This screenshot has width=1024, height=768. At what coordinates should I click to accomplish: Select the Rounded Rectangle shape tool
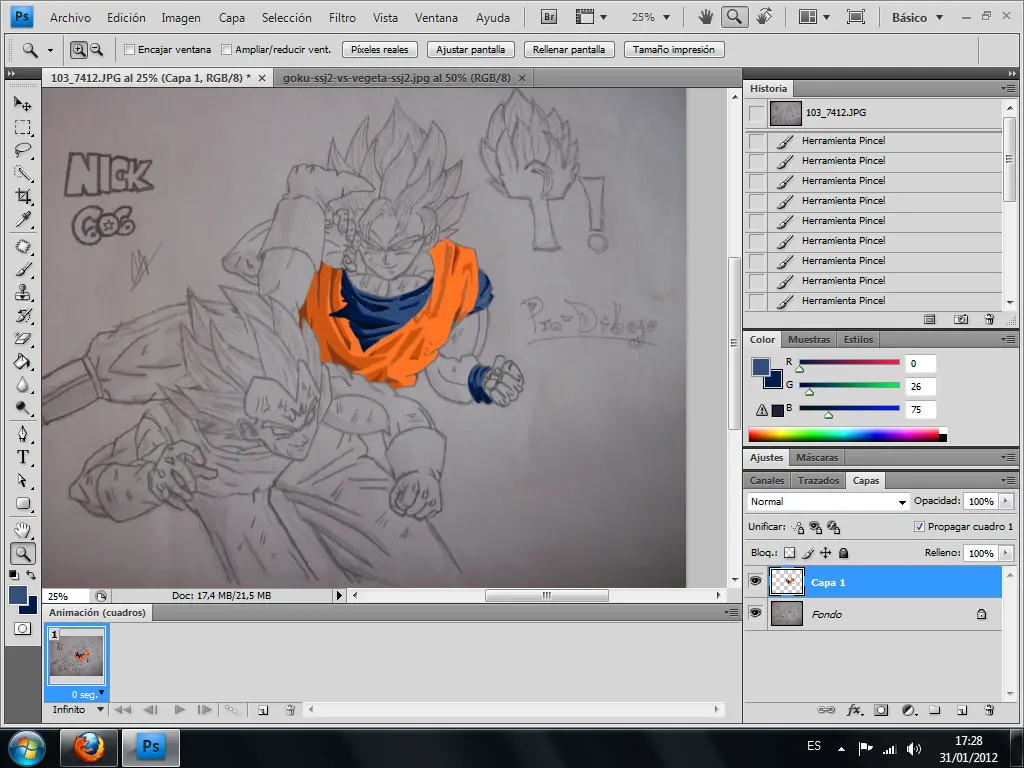tap(22, 504)
